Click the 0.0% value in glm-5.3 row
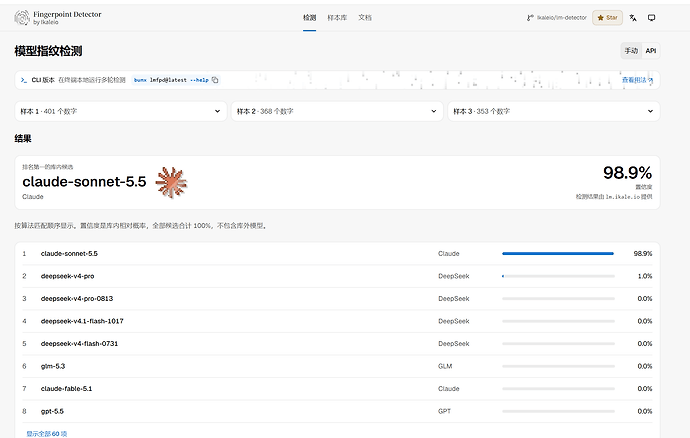 point(645,366)
